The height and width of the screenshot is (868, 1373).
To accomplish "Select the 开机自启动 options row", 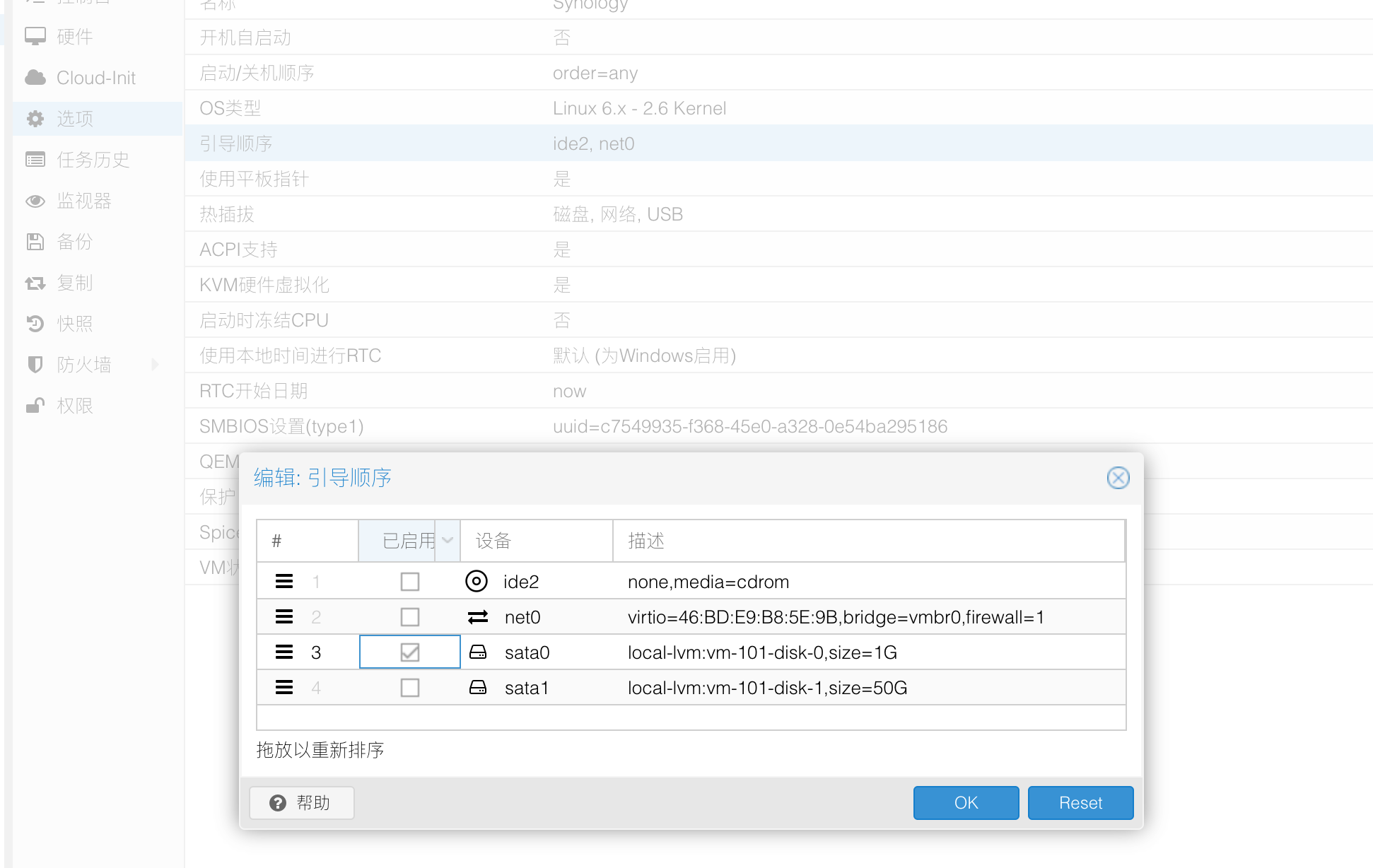I will (x=778, y=37).
